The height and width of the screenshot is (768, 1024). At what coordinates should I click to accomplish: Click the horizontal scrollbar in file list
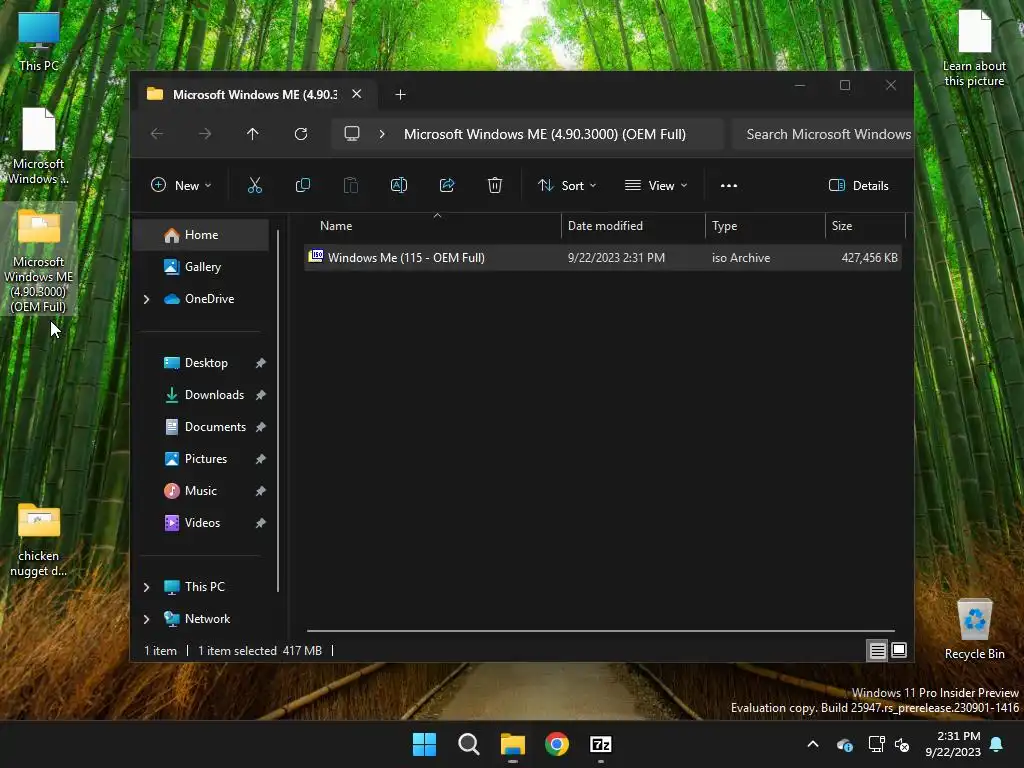tap(601, 631)
